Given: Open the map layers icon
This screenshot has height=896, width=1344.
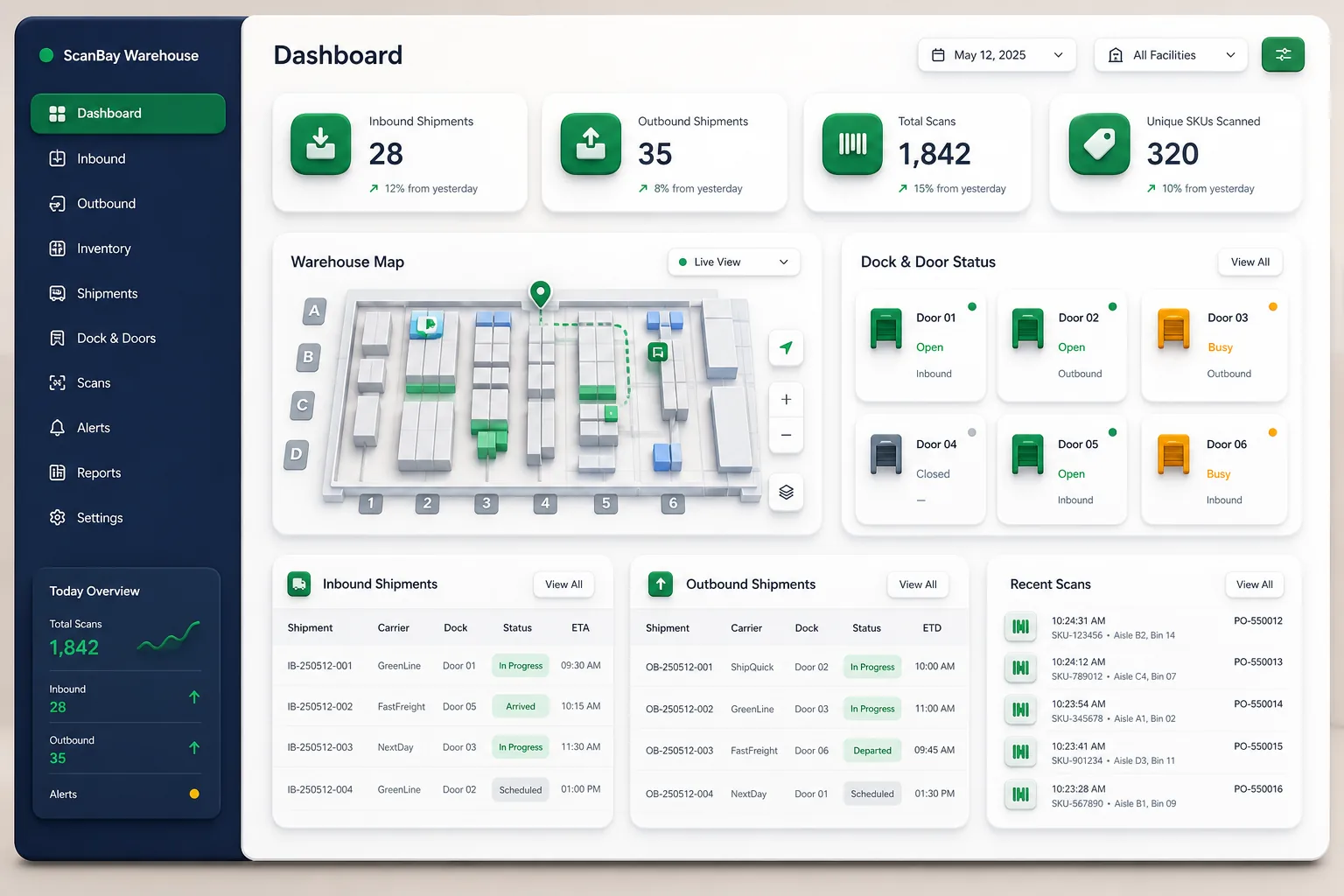Looking at the screenshot, I should click(786, 492).
